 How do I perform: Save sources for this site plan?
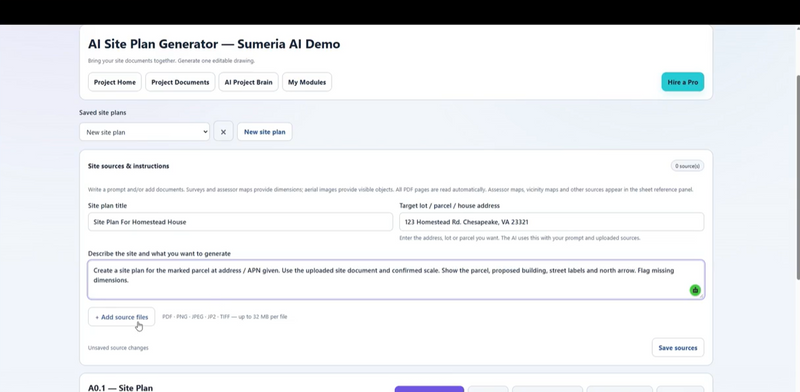(x=678, y=348)
